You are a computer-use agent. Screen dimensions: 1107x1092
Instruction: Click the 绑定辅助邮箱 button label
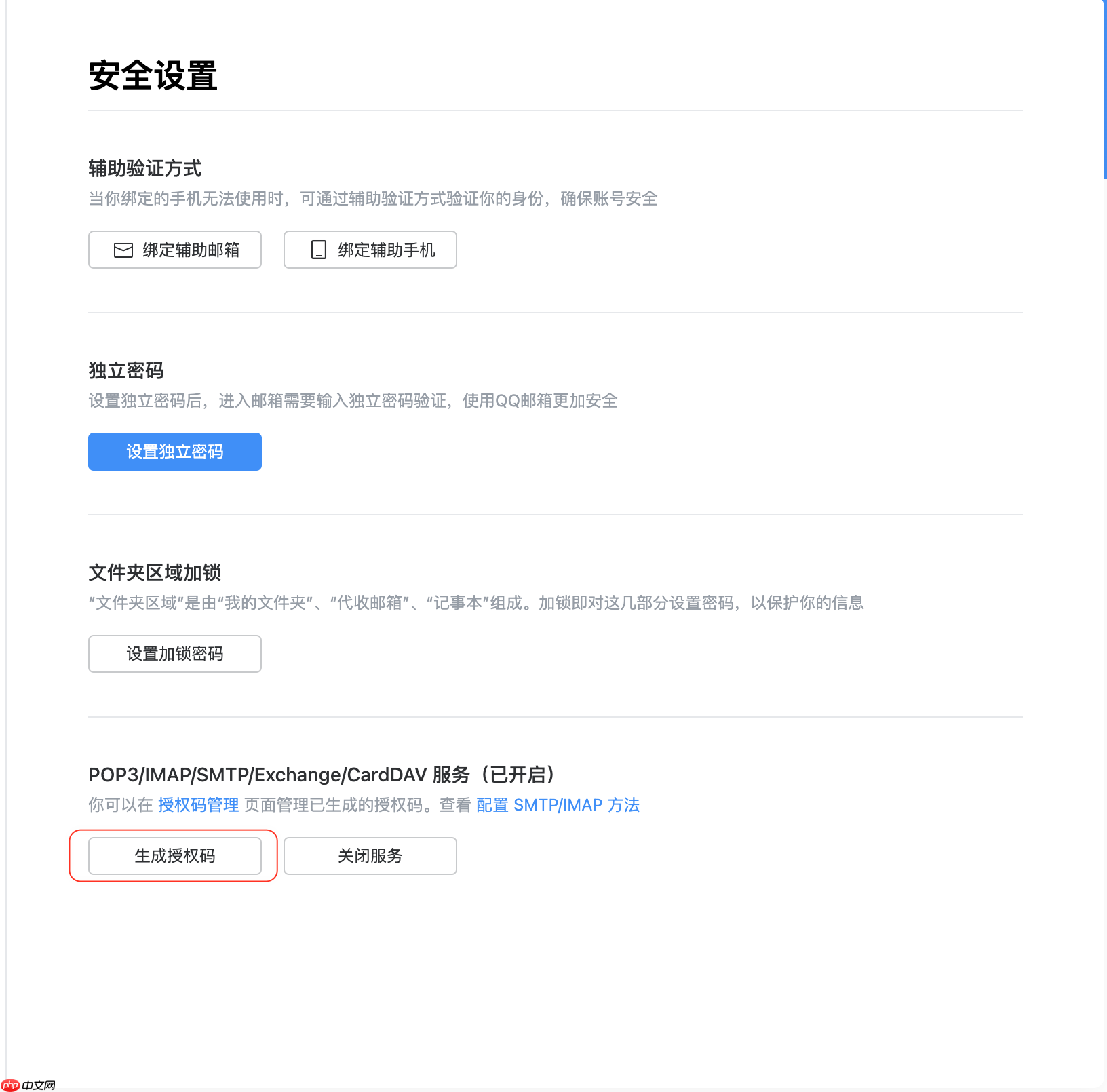pos(191,250)
